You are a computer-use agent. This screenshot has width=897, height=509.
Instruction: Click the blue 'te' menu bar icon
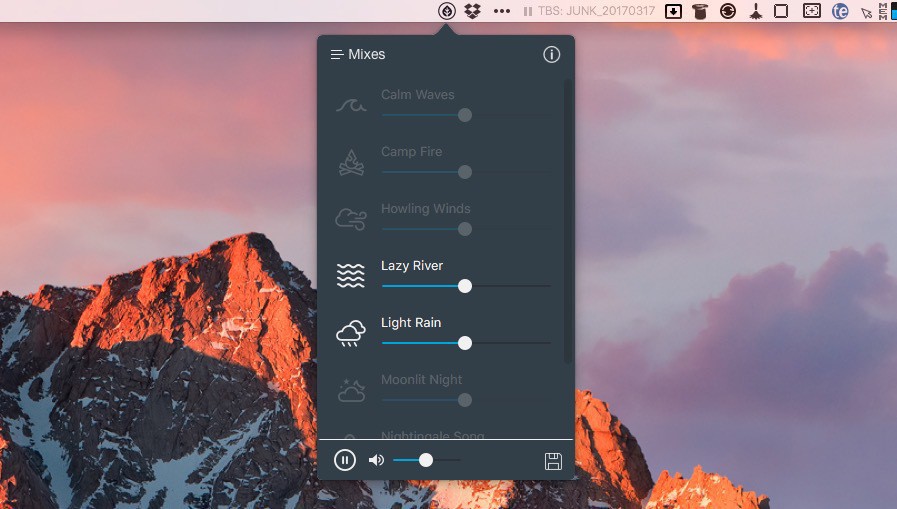click(840, 11)
